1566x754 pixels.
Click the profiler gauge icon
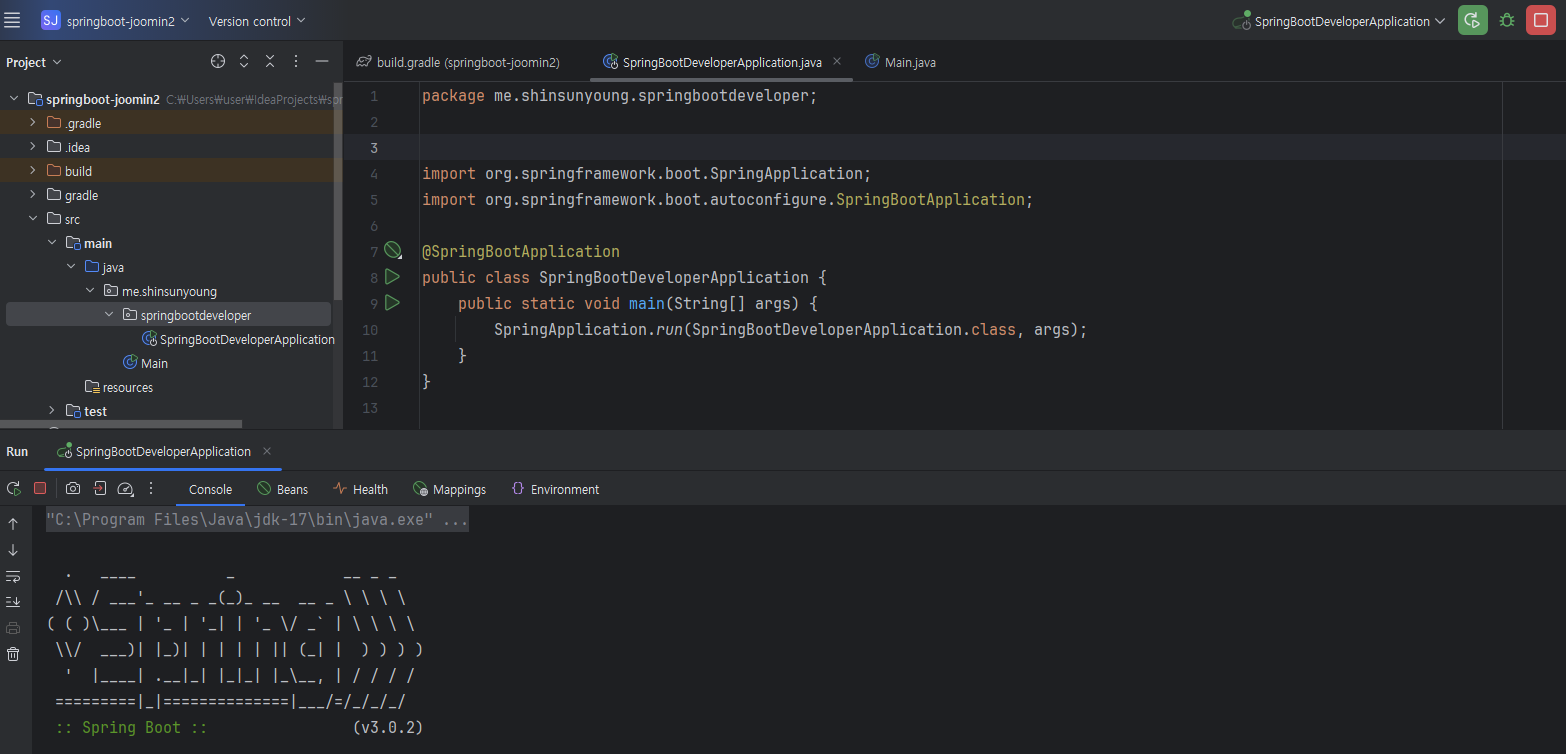pos(125,489)
